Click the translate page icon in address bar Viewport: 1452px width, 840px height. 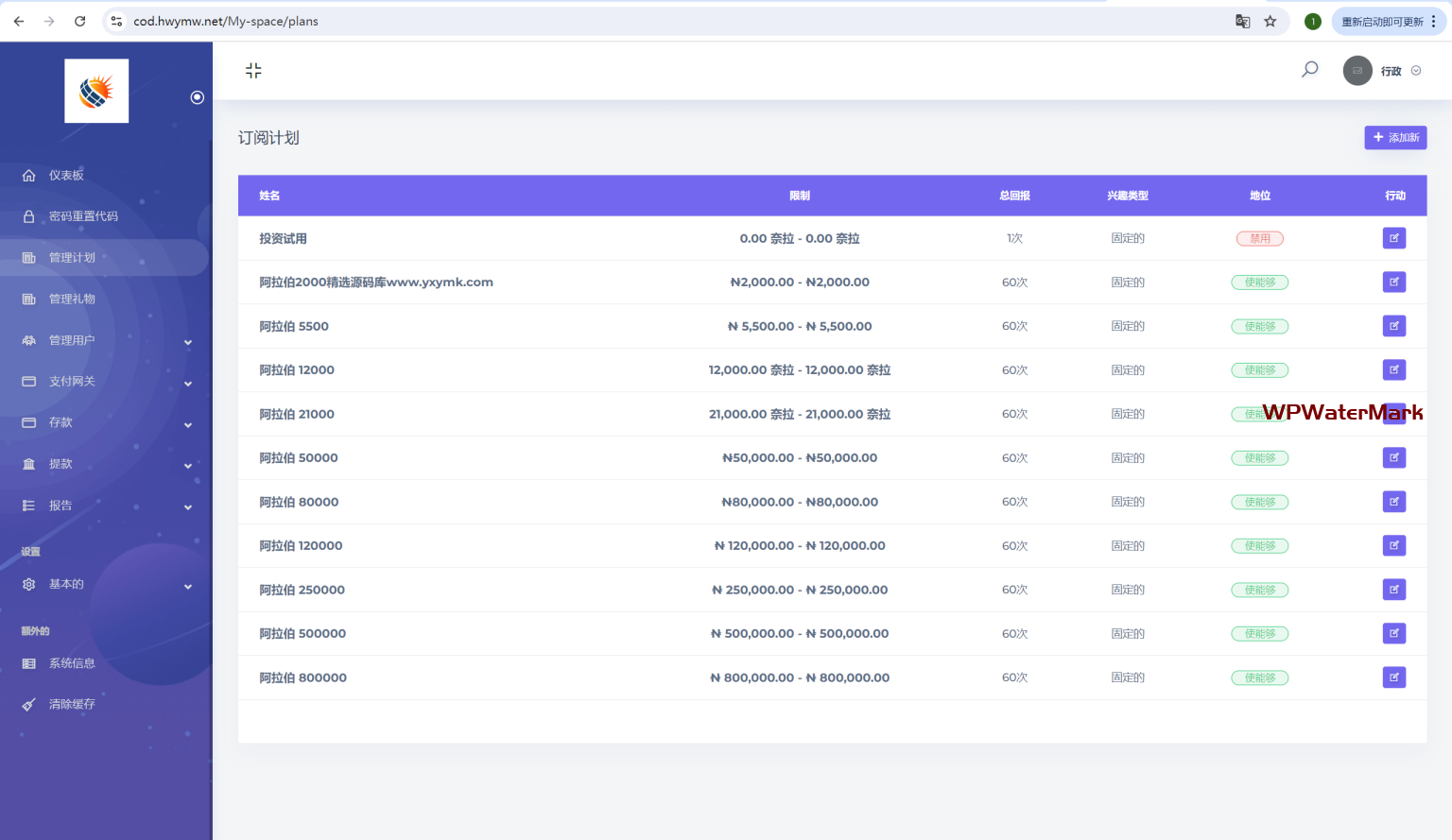[x=1242, y=21]
